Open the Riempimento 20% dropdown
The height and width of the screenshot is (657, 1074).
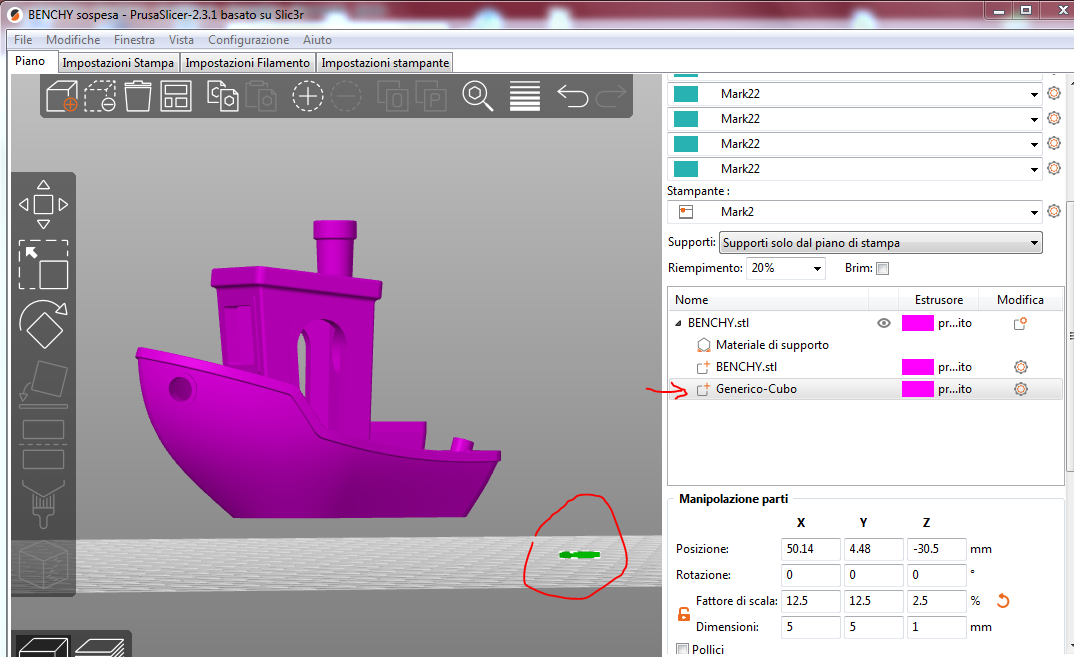786,268
